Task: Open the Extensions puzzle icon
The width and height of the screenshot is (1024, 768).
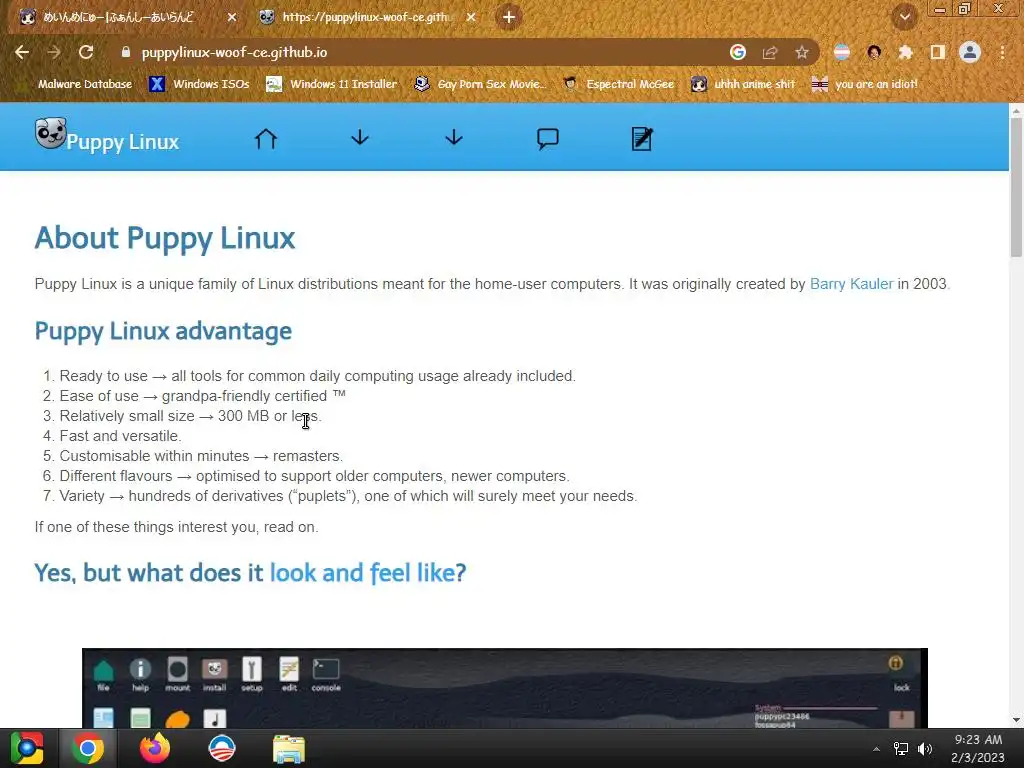Action: [905, 52]
